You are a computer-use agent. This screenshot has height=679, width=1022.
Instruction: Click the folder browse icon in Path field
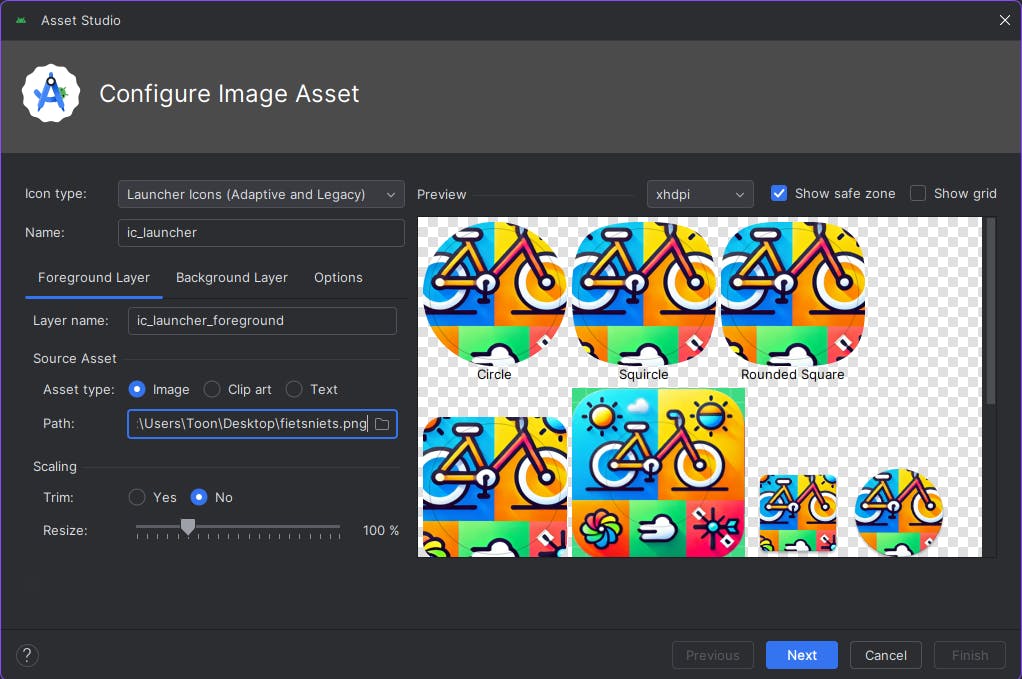pyautogui.click(x=381, y=424)
